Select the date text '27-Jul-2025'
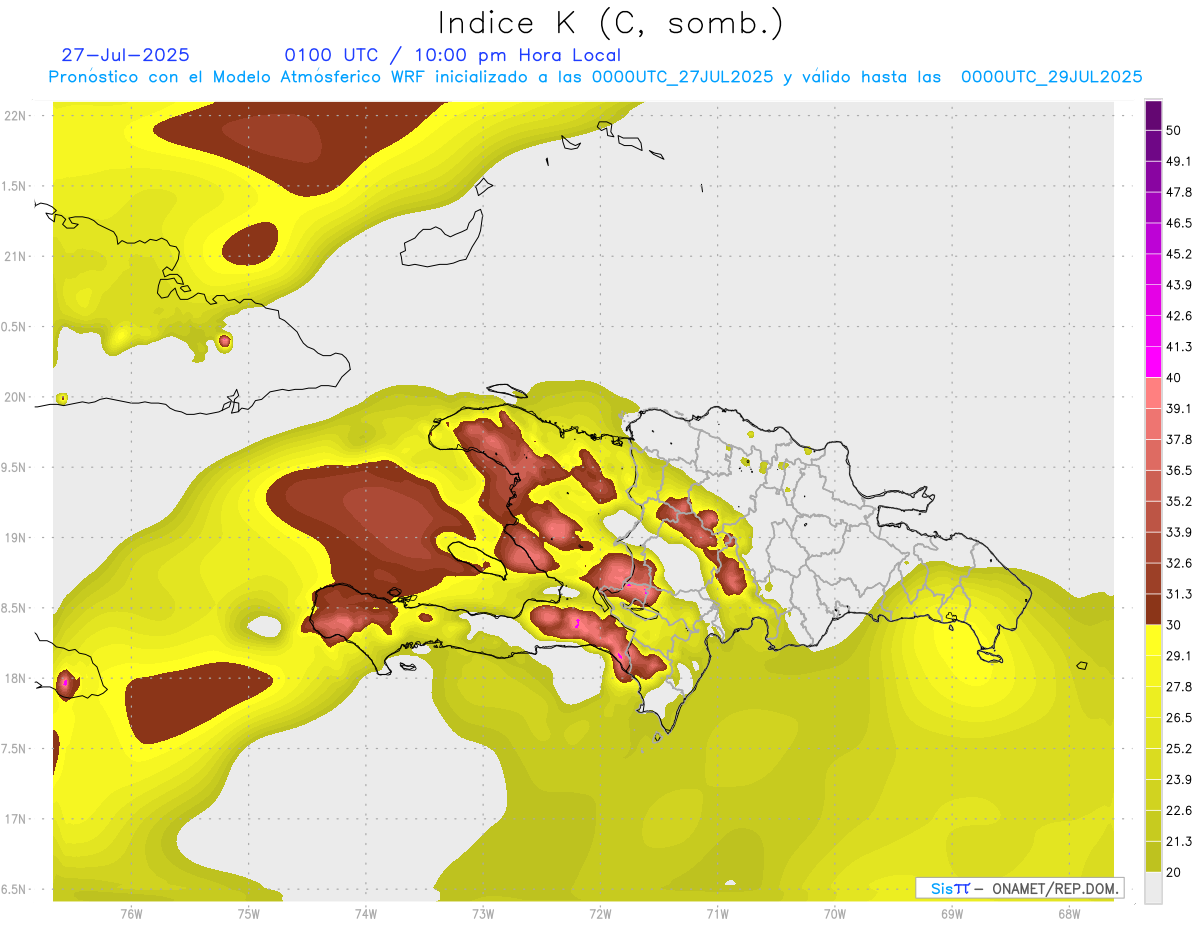 125,55
